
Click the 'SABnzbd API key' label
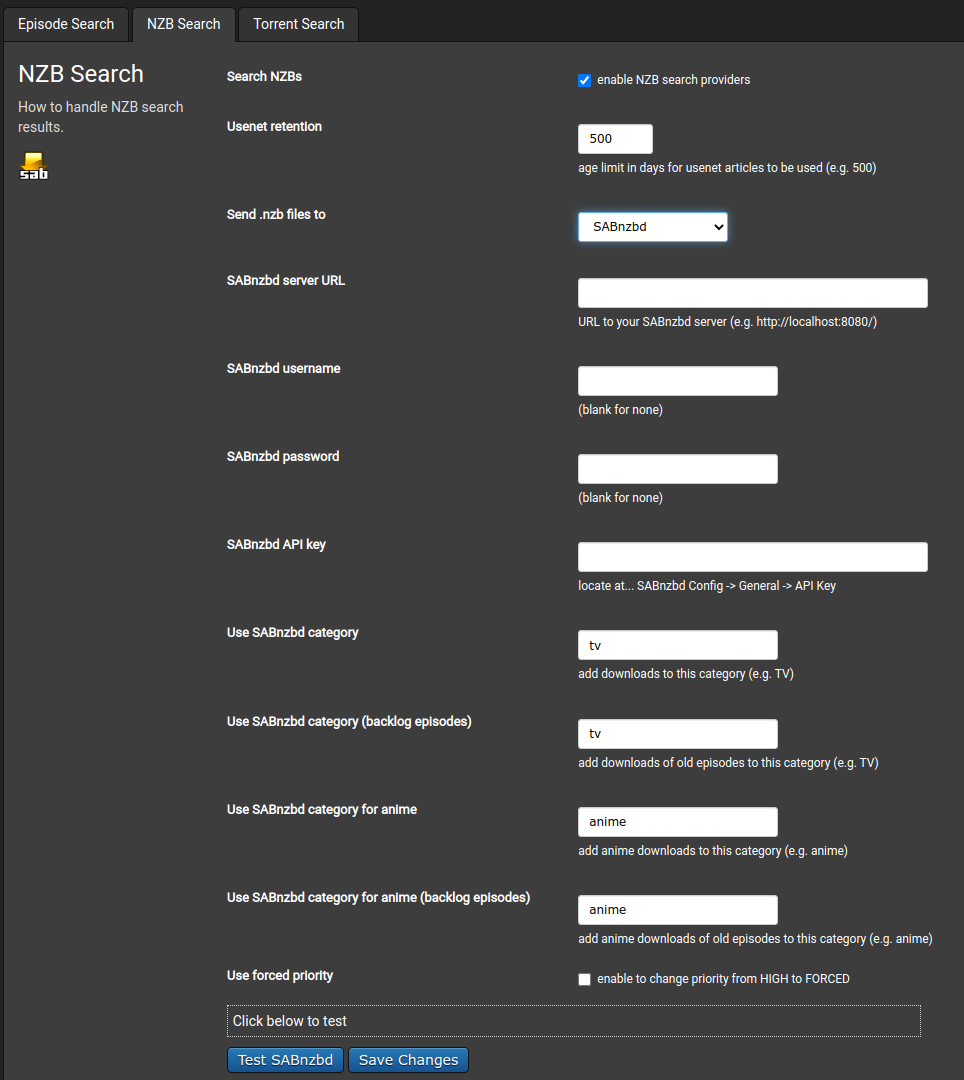[x=276, y=545]
